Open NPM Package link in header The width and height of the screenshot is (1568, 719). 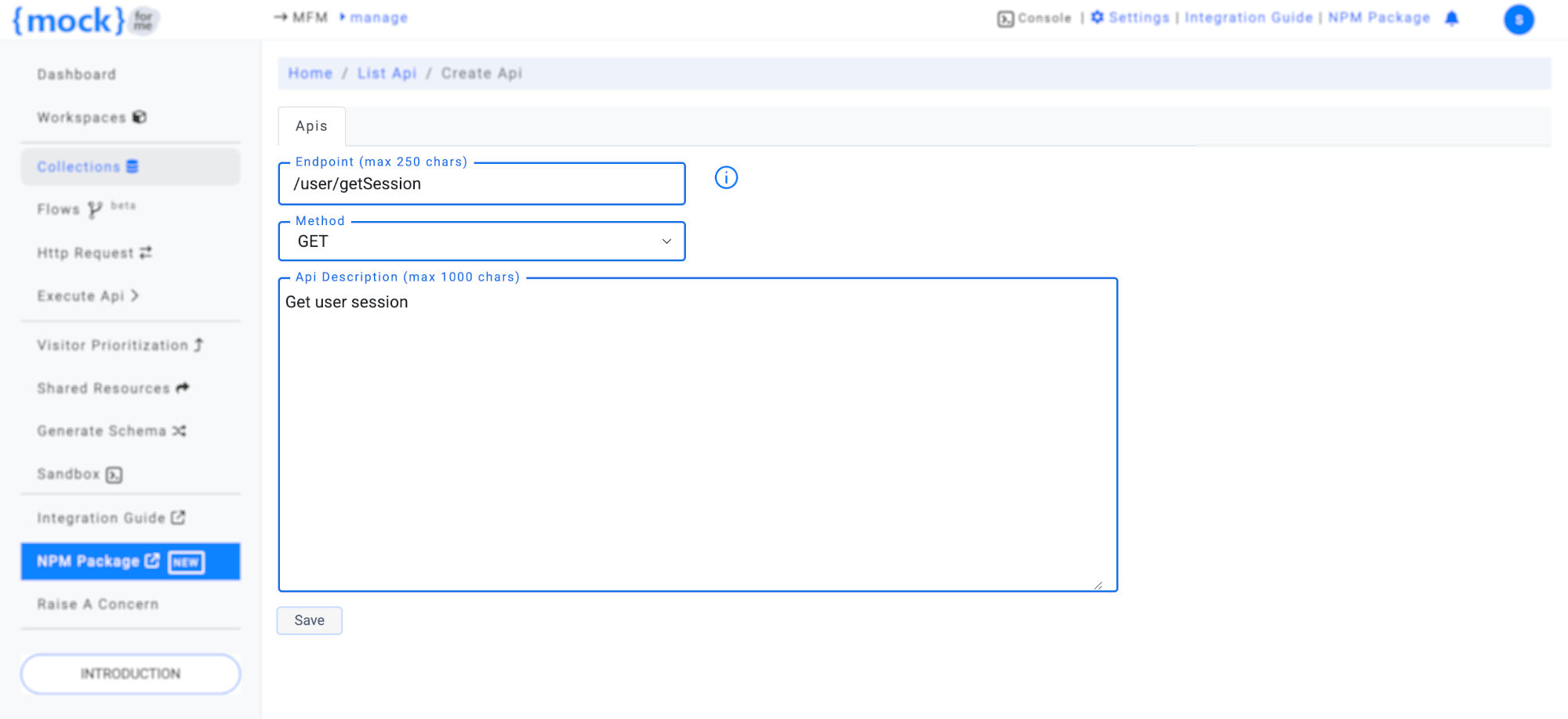[x=1379, y=17]
